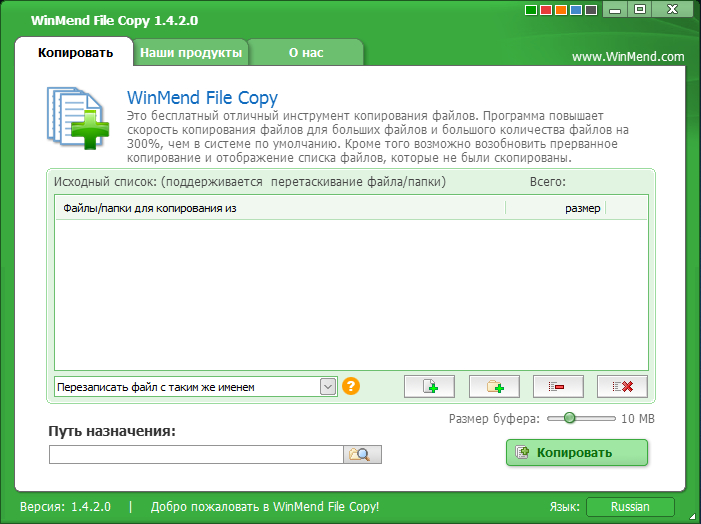Switch to the 'Наши продукты' tab
The image size is (701, 524).
tap(190, 53)
